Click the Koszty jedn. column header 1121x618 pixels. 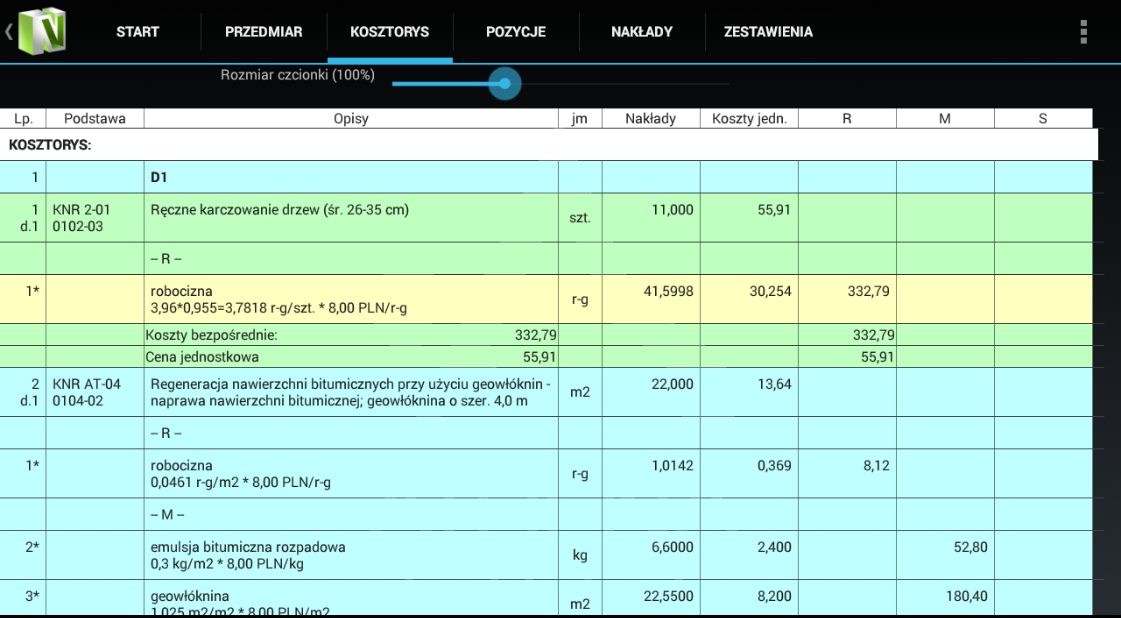[749, 119]
